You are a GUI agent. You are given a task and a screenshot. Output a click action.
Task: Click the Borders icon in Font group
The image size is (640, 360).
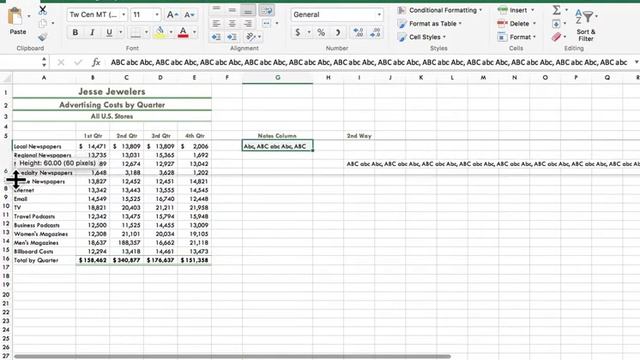point(135,32)
